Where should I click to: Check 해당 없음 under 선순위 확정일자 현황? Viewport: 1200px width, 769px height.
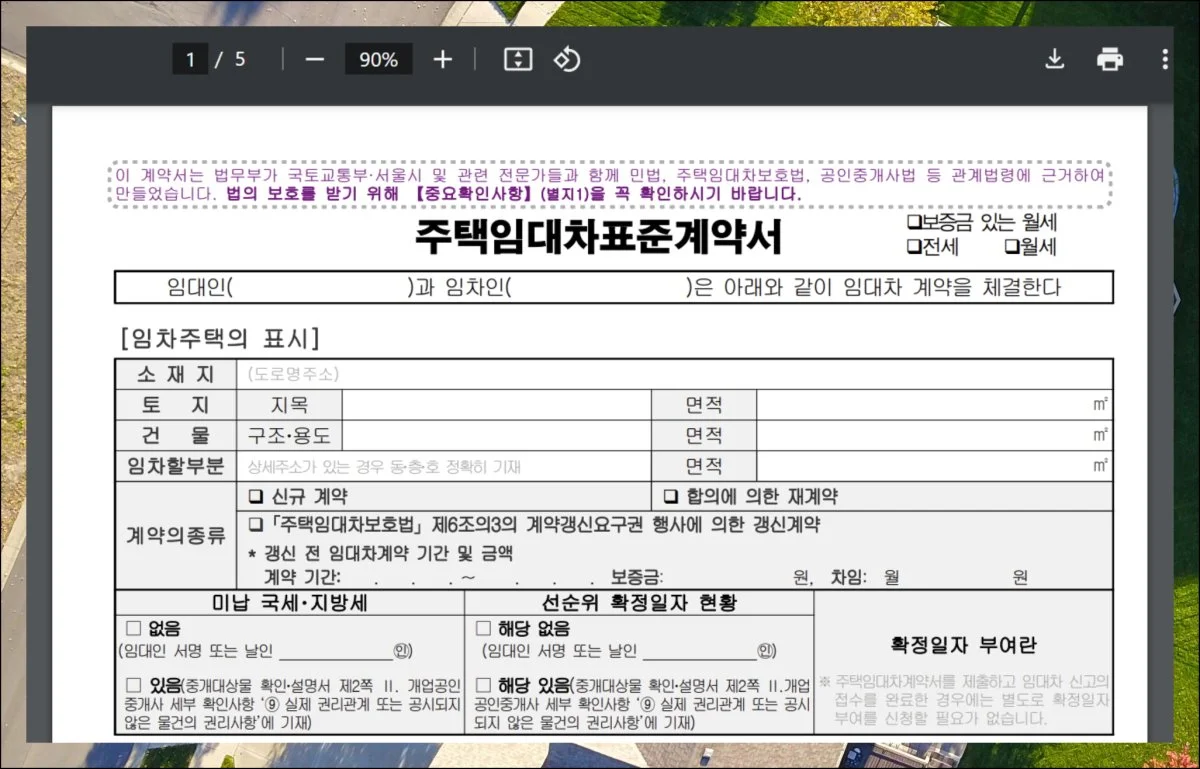pos(483,629)
